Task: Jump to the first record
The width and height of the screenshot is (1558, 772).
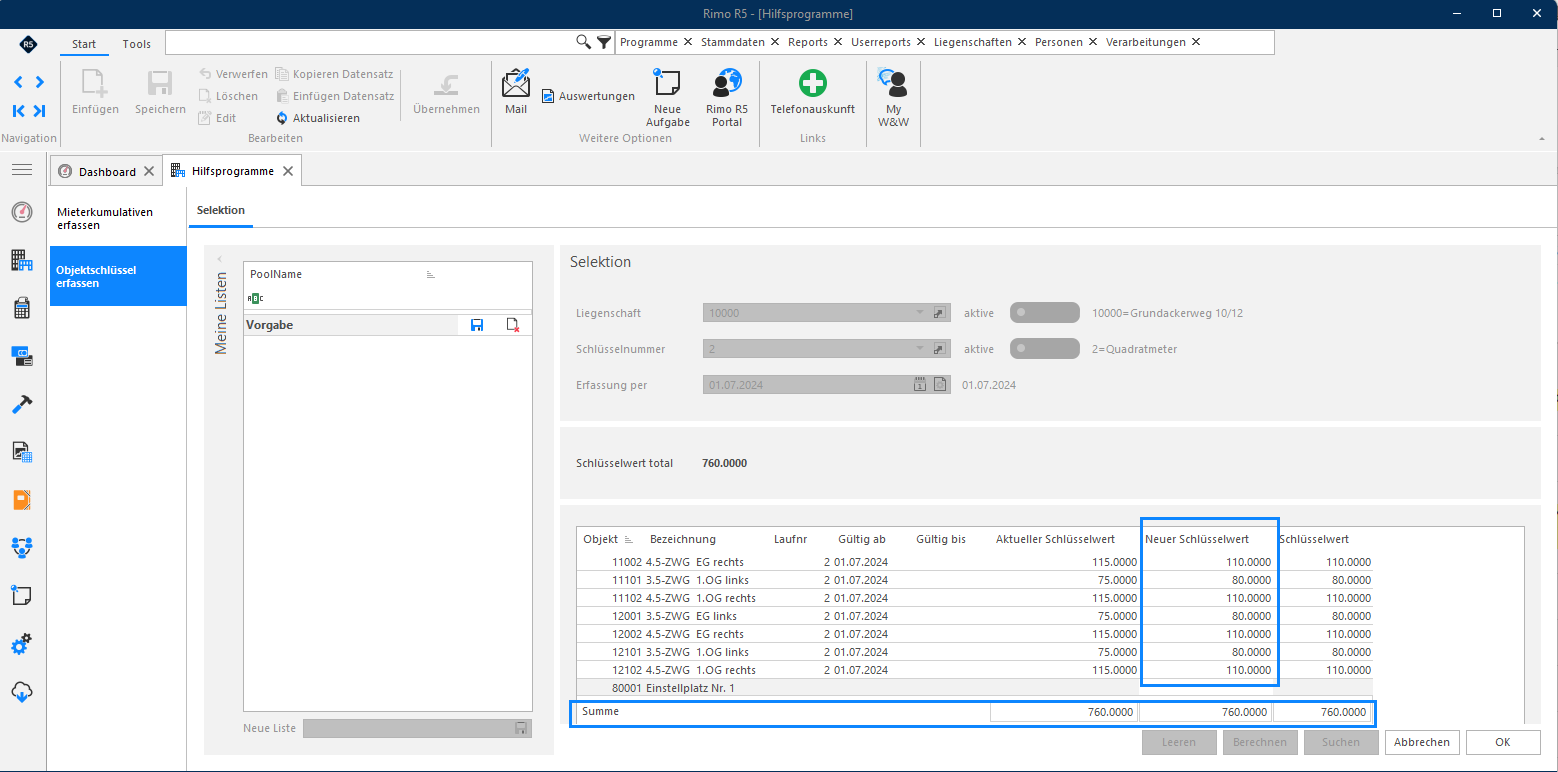Action: [x=18, y=111]
